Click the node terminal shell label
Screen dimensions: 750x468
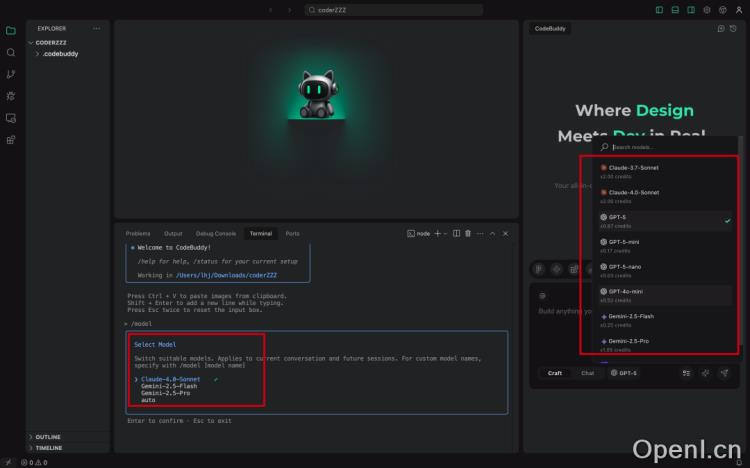[x=419, y=234]
